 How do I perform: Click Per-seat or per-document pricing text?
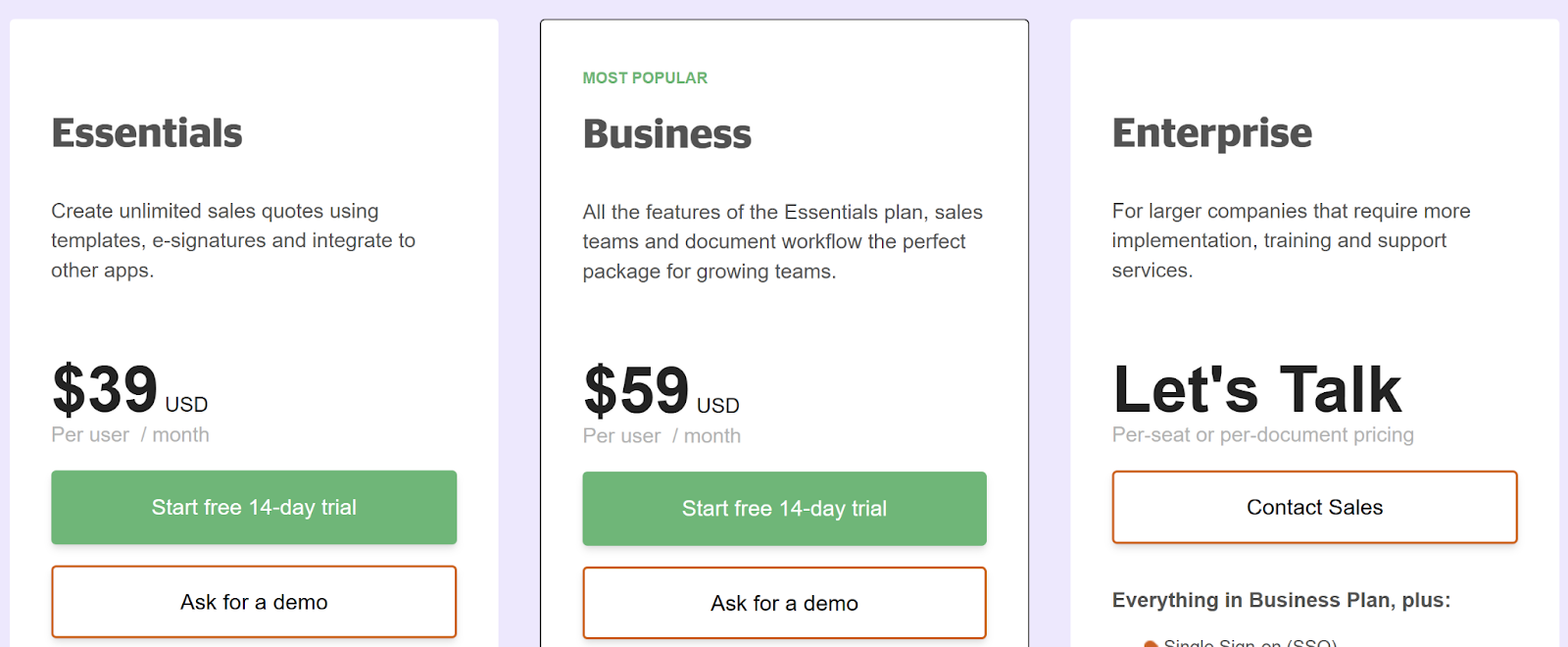pyautogui.click(x=1263, y=434)
